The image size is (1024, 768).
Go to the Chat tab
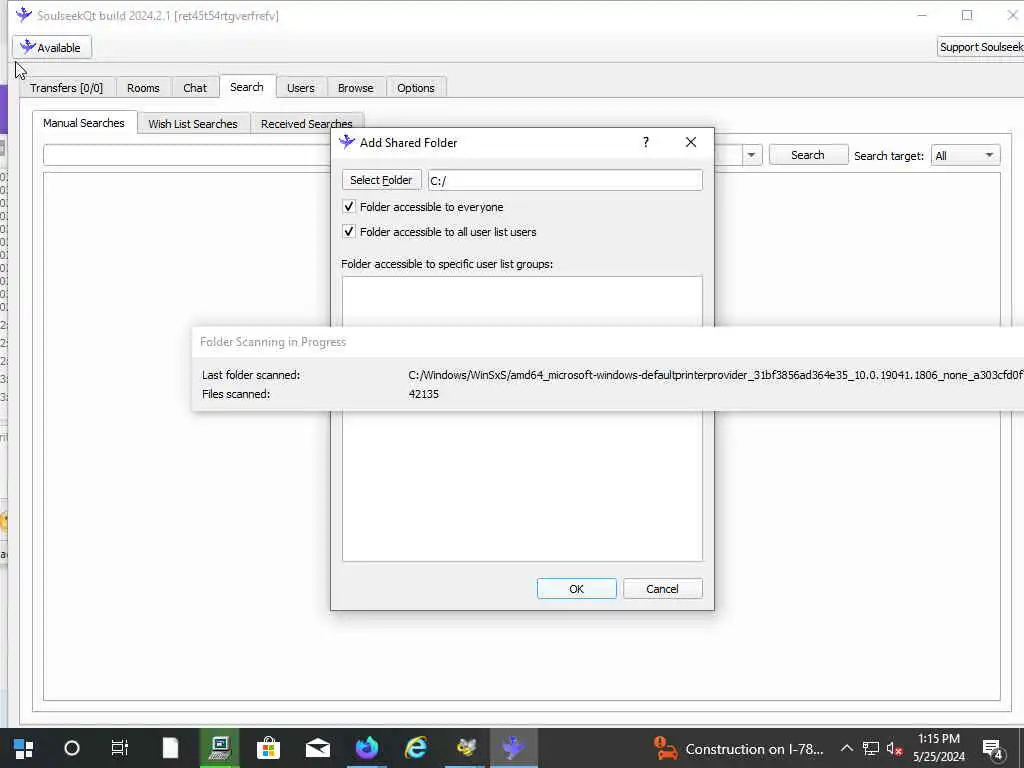pyautogui.click(x=195, y=88)
